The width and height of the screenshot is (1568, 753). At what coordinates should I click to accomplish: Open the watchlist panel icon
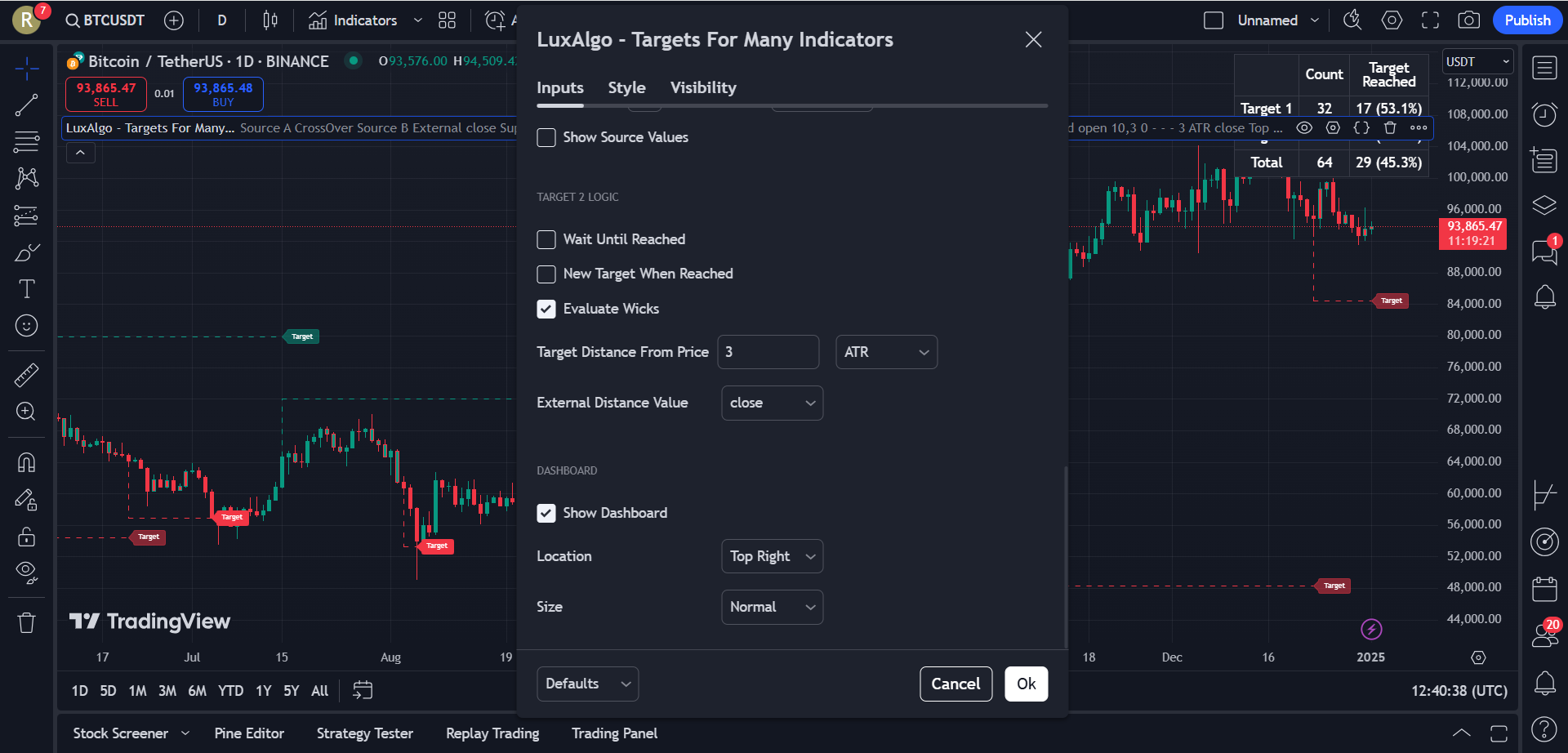tap(1544, 68)
